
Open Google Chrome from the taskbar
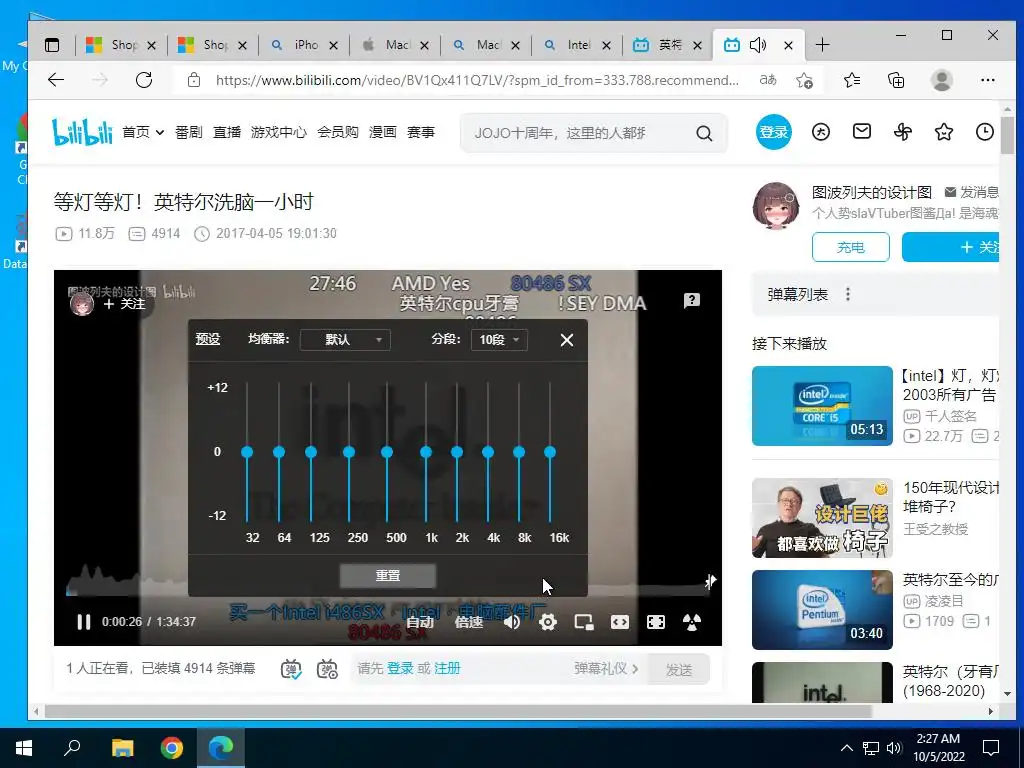point(172,748)
